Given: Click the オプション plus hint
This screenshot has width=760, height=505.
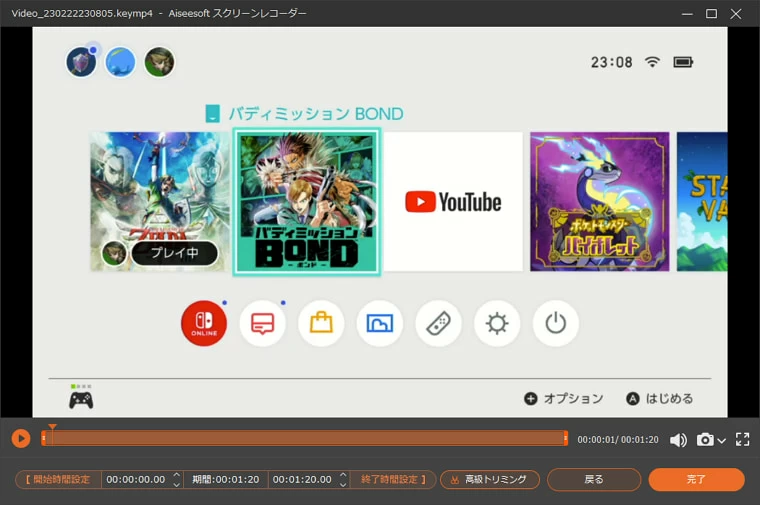Looking at the screenshot, I should tap(564, 398).
